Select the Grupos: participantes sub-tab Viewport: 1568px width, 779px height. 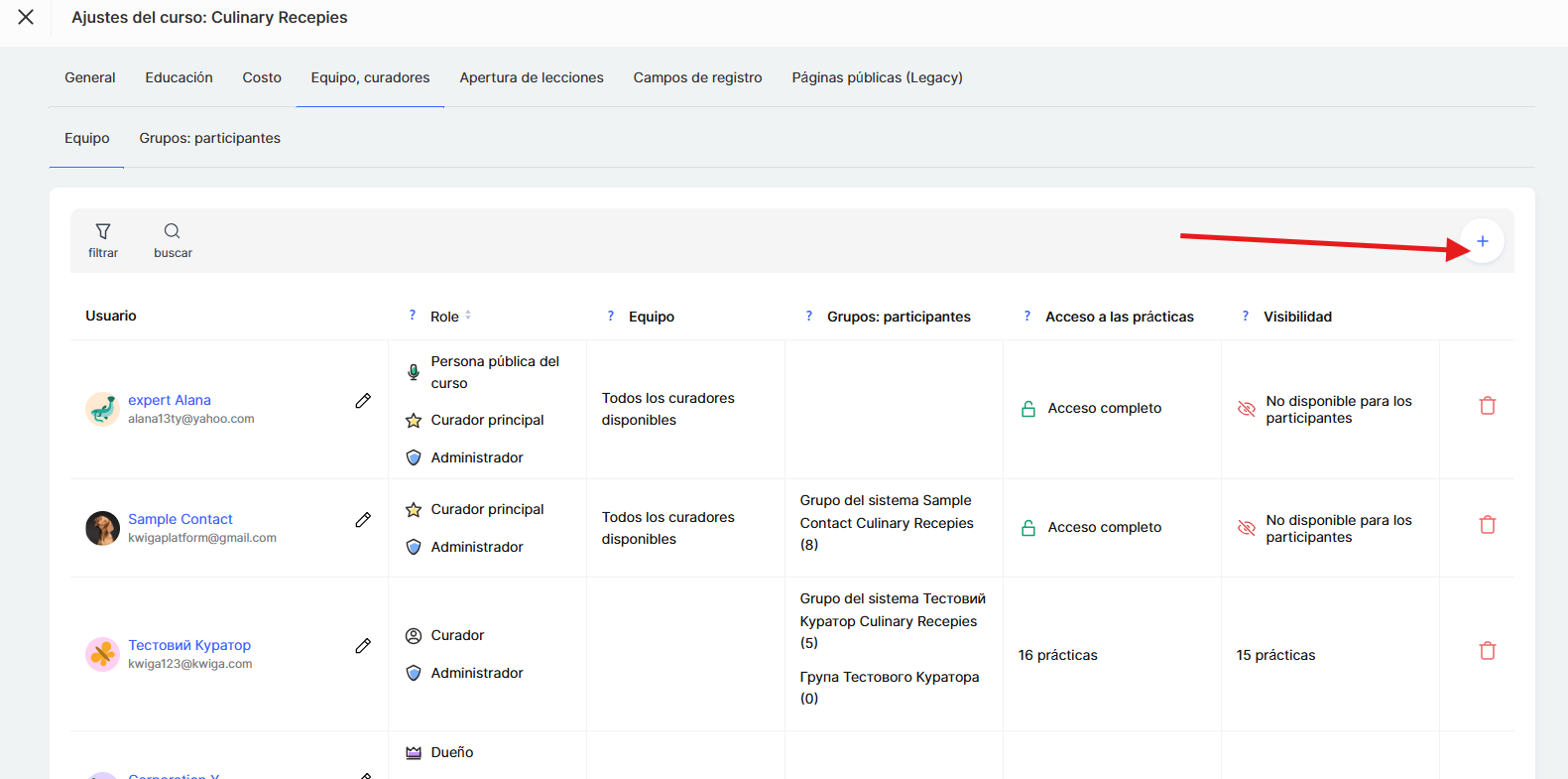(209, 138)
